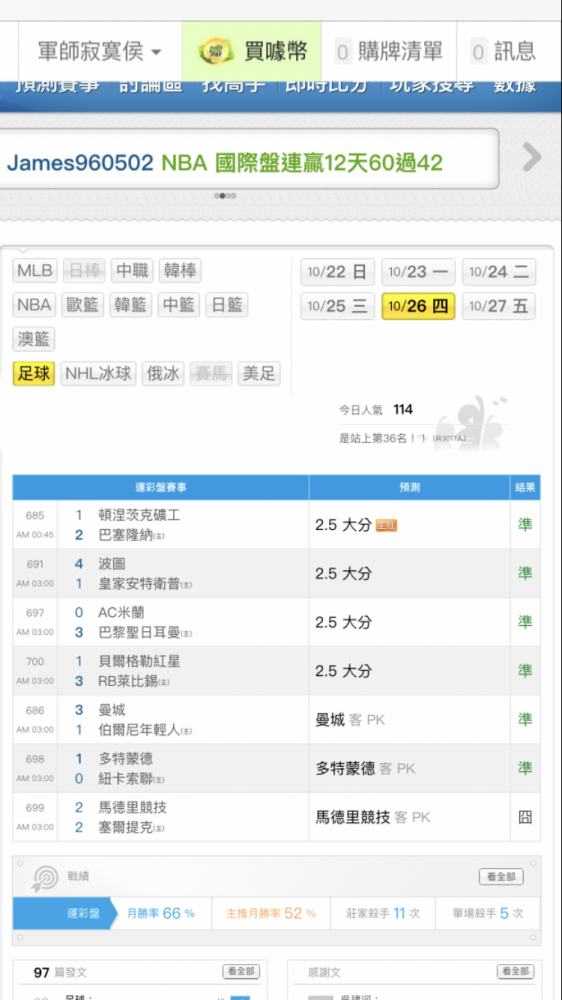Open 購牌清單 list
The image size is (562, 1000).
pyautogui.click(x=388, y=52)
